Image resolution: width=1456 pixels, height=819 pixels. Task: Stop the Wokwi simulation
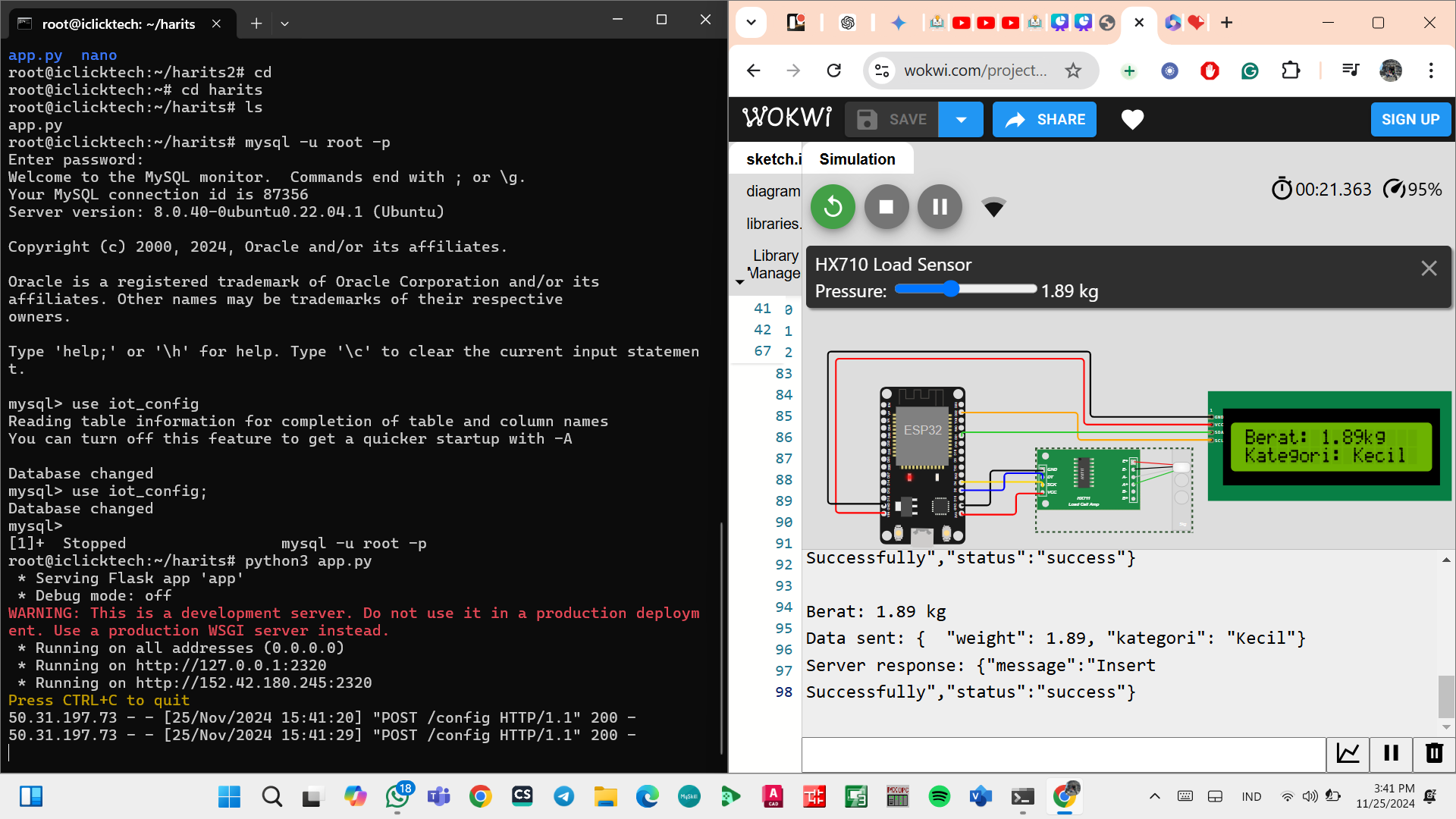pyautogui.click(x=886, y=206)
